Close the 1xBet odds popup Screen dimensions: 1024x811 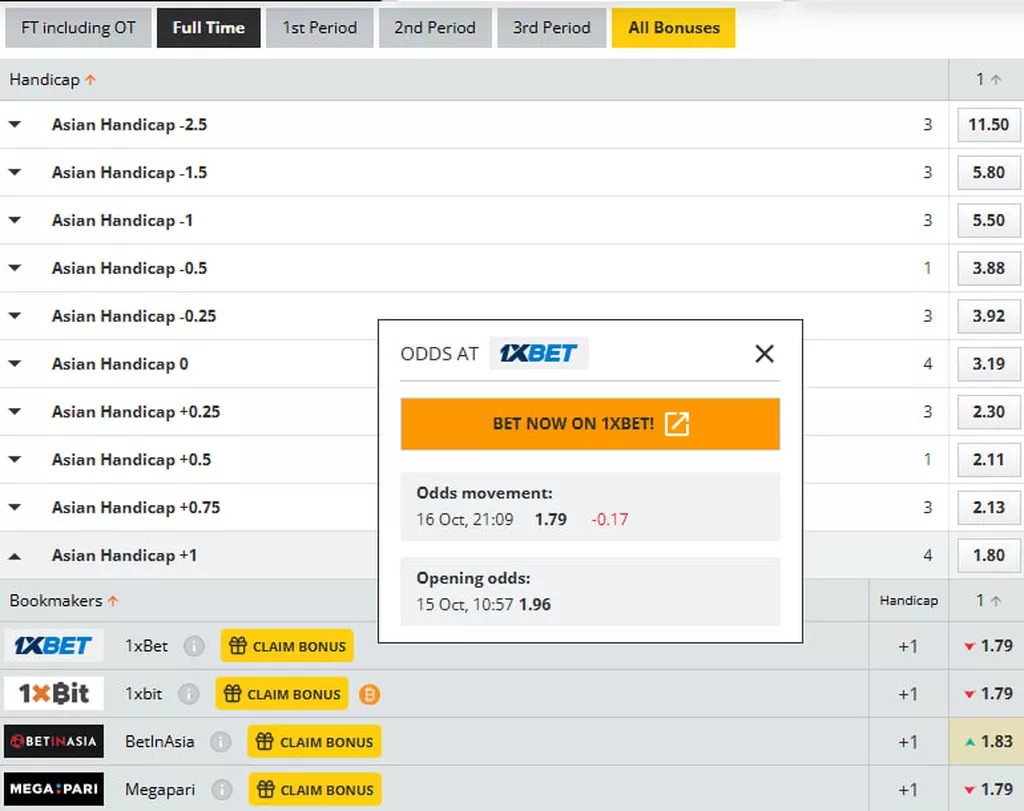click(764, 354)
